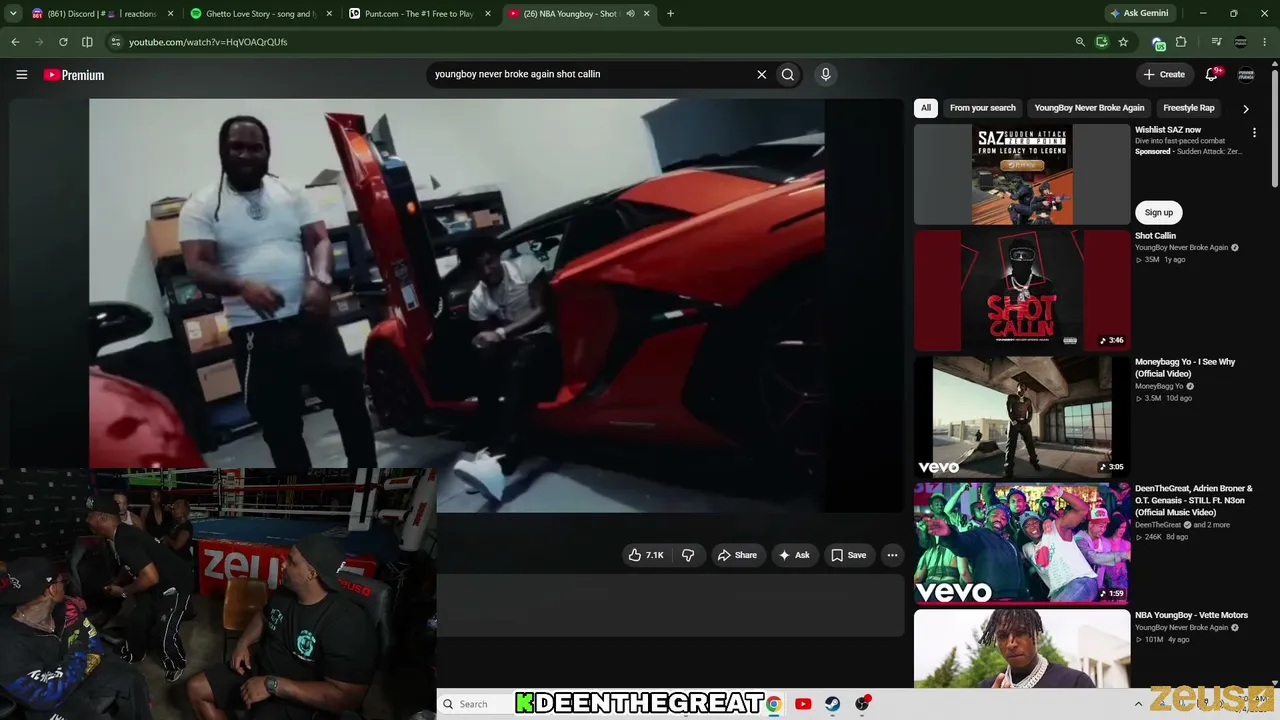Start voice search with microphone
Image resolution: width=1280 pixels, height=720 pixels.
point(825,74)
